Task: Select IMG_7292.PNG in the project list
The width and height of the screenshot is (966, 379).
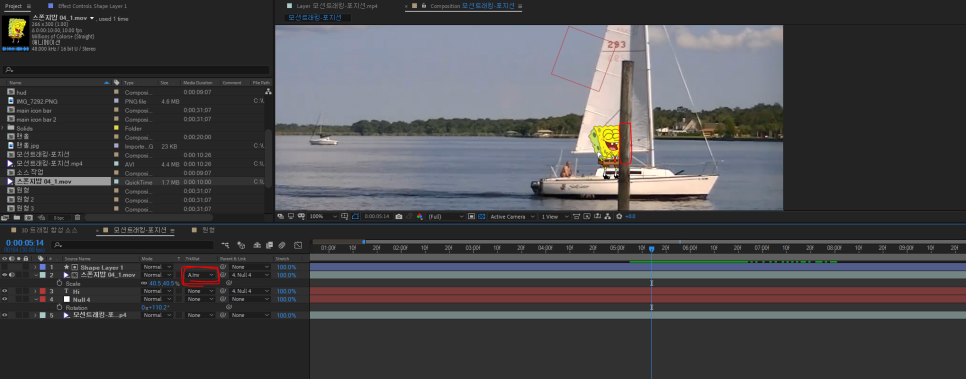Action: pos(37,101)
